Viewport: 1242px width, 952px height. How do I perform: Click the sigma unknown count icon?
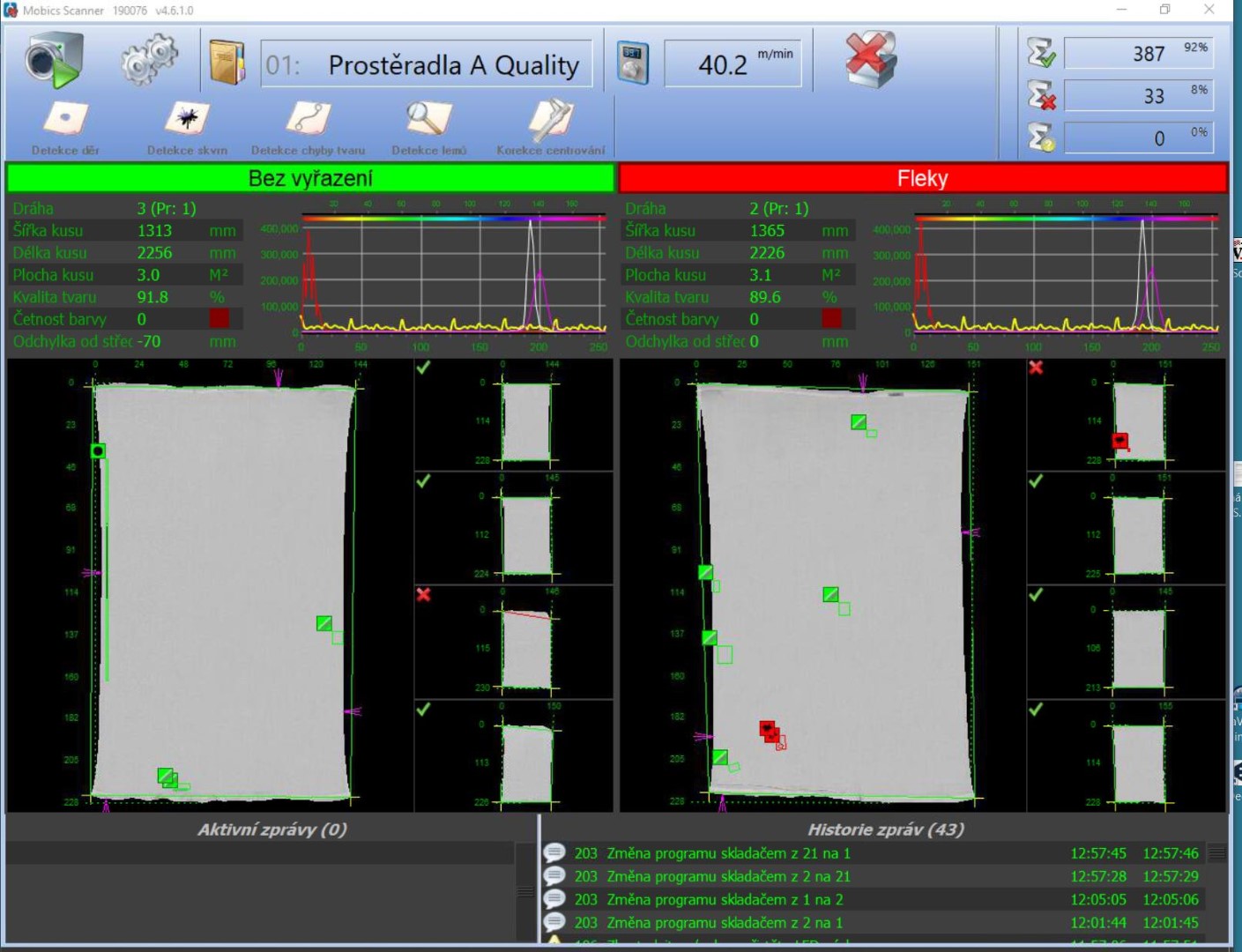(1041, 138)
